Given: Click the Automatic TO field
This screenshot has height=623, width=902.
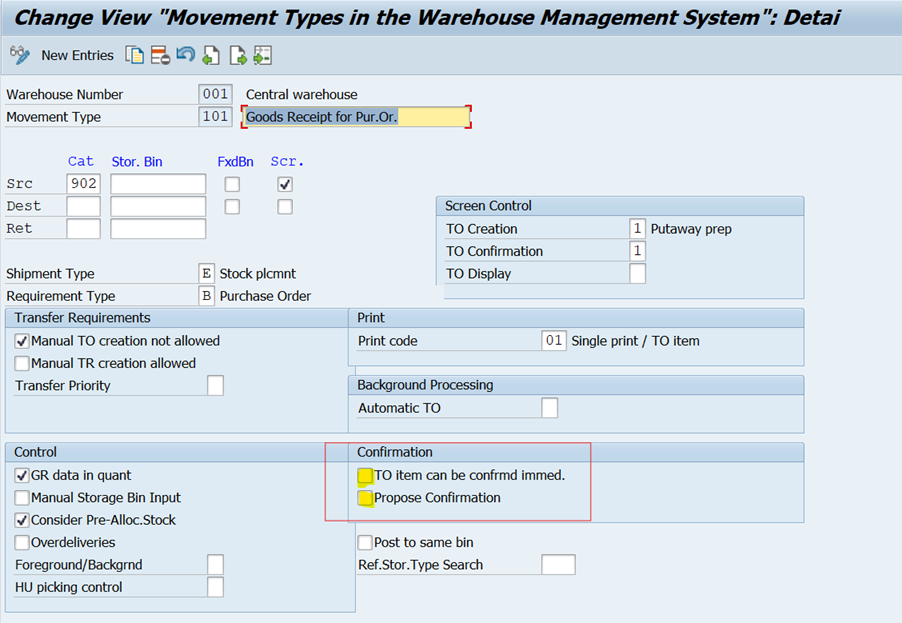Looking at the screenshot, I should 549,408.
